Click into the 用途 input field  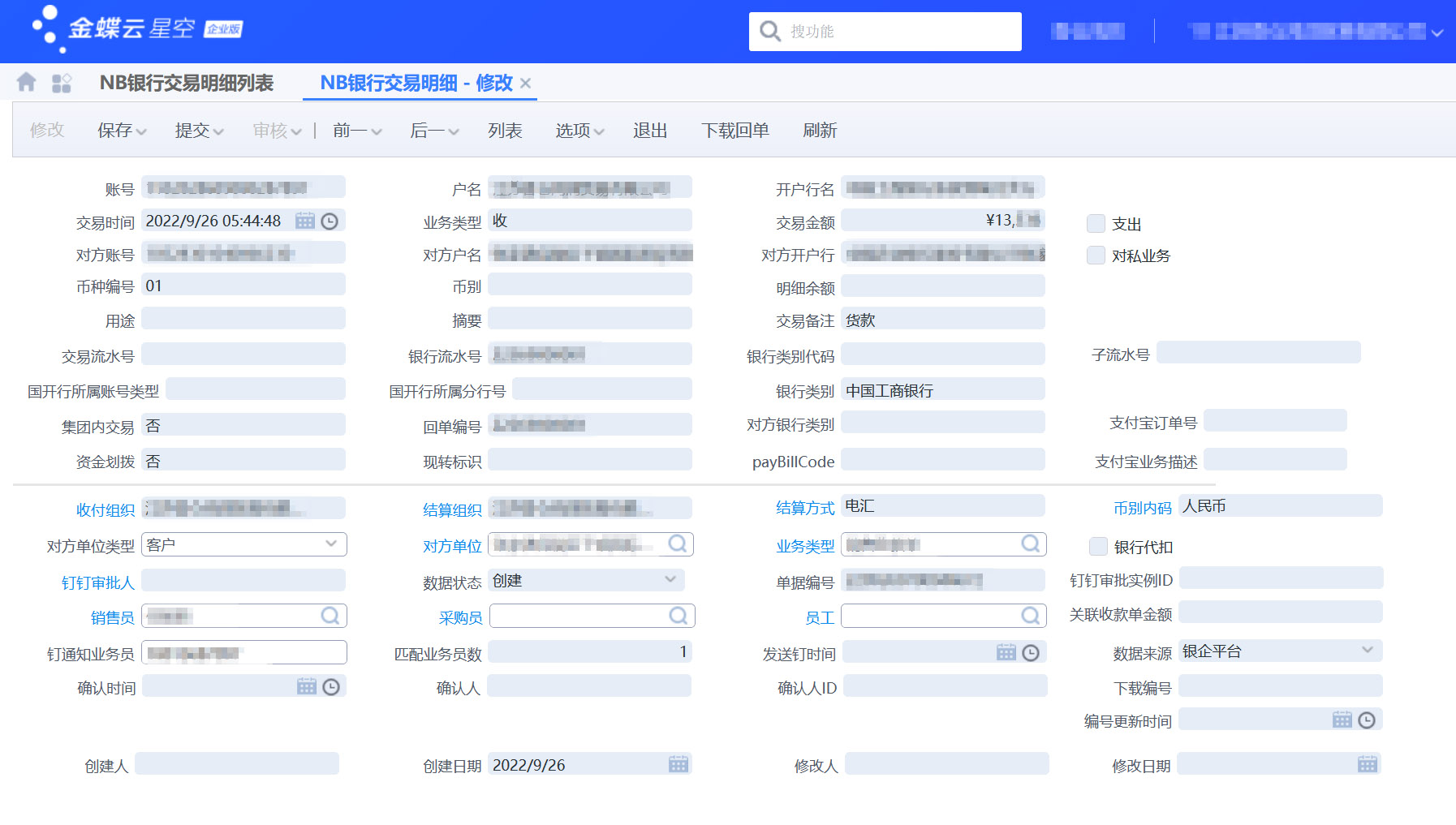(243, 319)
